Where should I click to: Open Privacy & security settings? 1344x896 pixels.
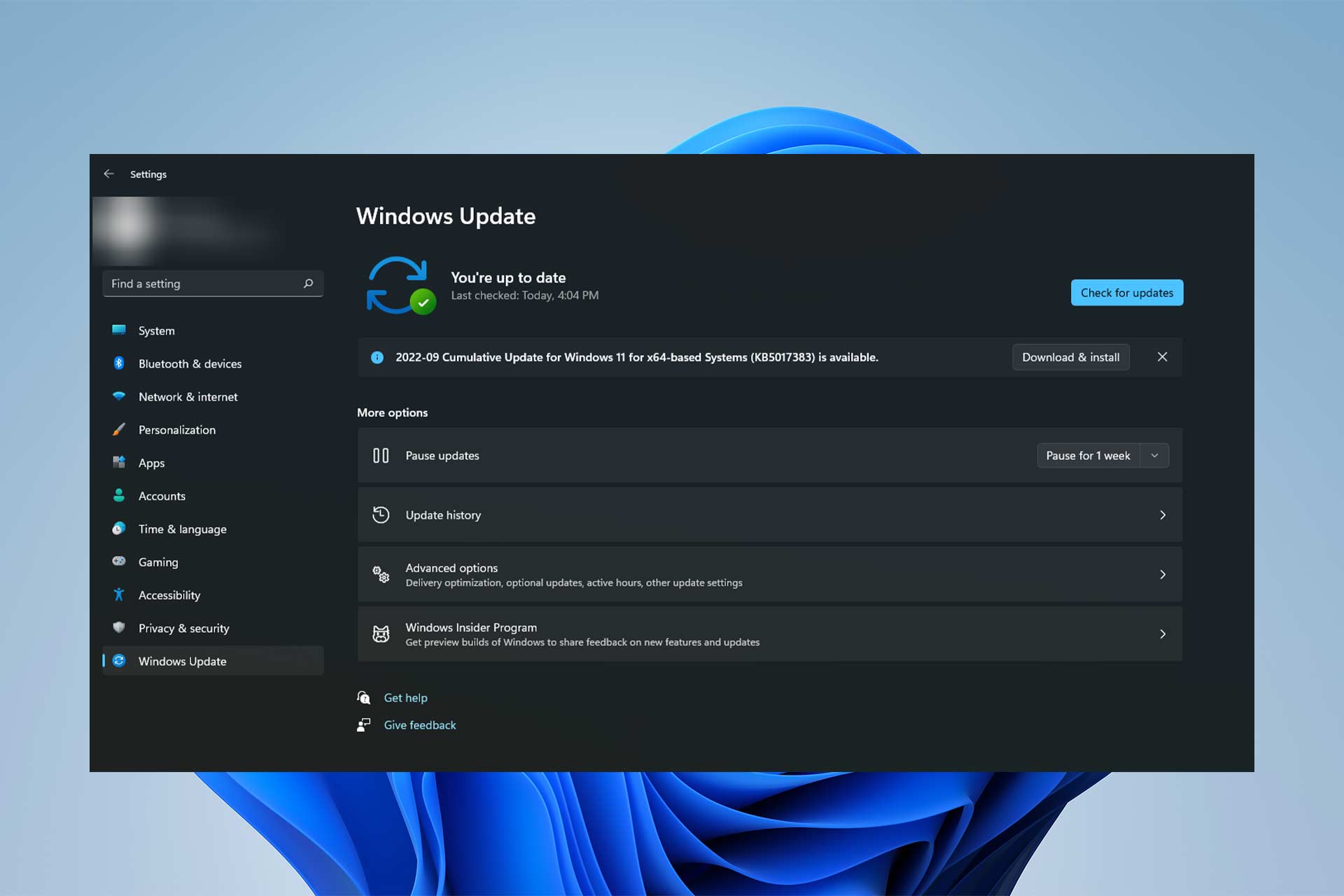click(213, 627)
